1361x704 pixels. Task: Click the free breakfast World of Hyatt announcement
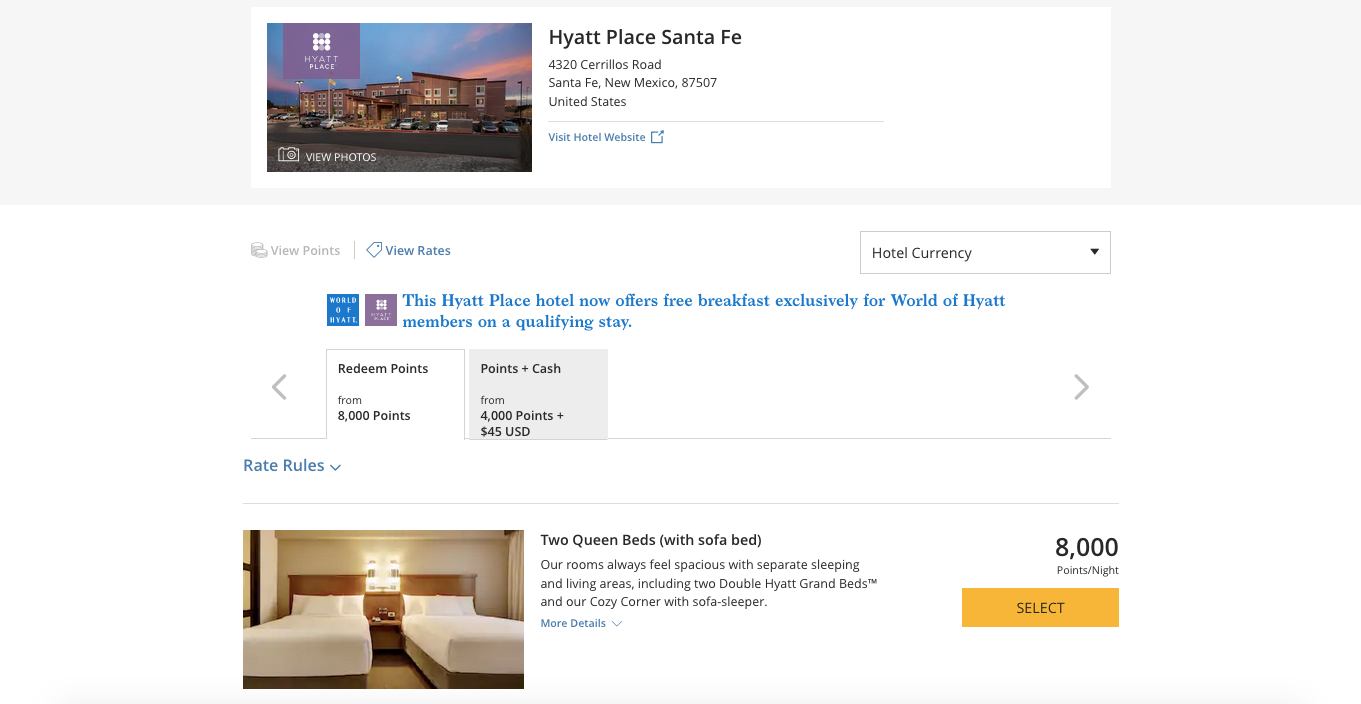click(703, 311)
